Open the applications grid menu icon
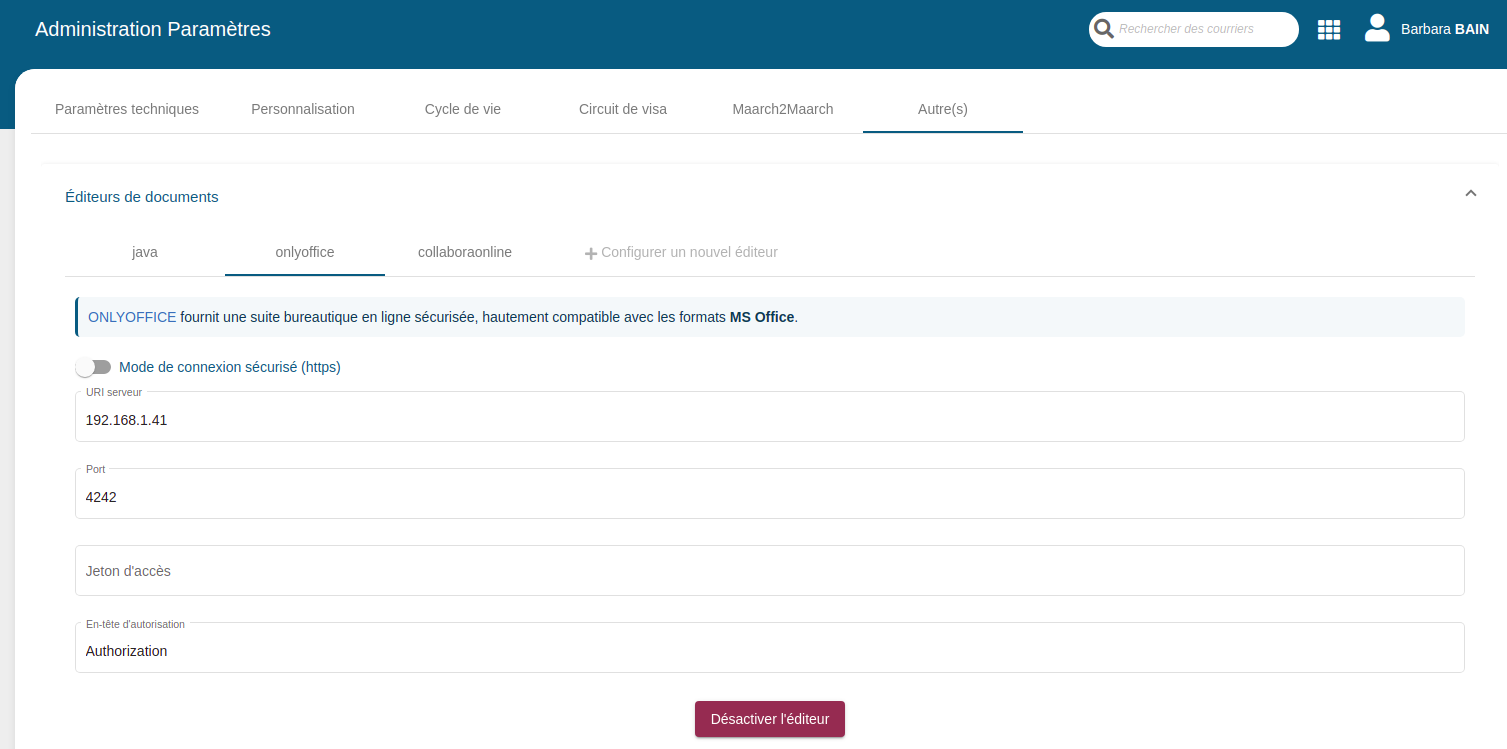Screen dimensions: 1507x749 coord(1329,30)
